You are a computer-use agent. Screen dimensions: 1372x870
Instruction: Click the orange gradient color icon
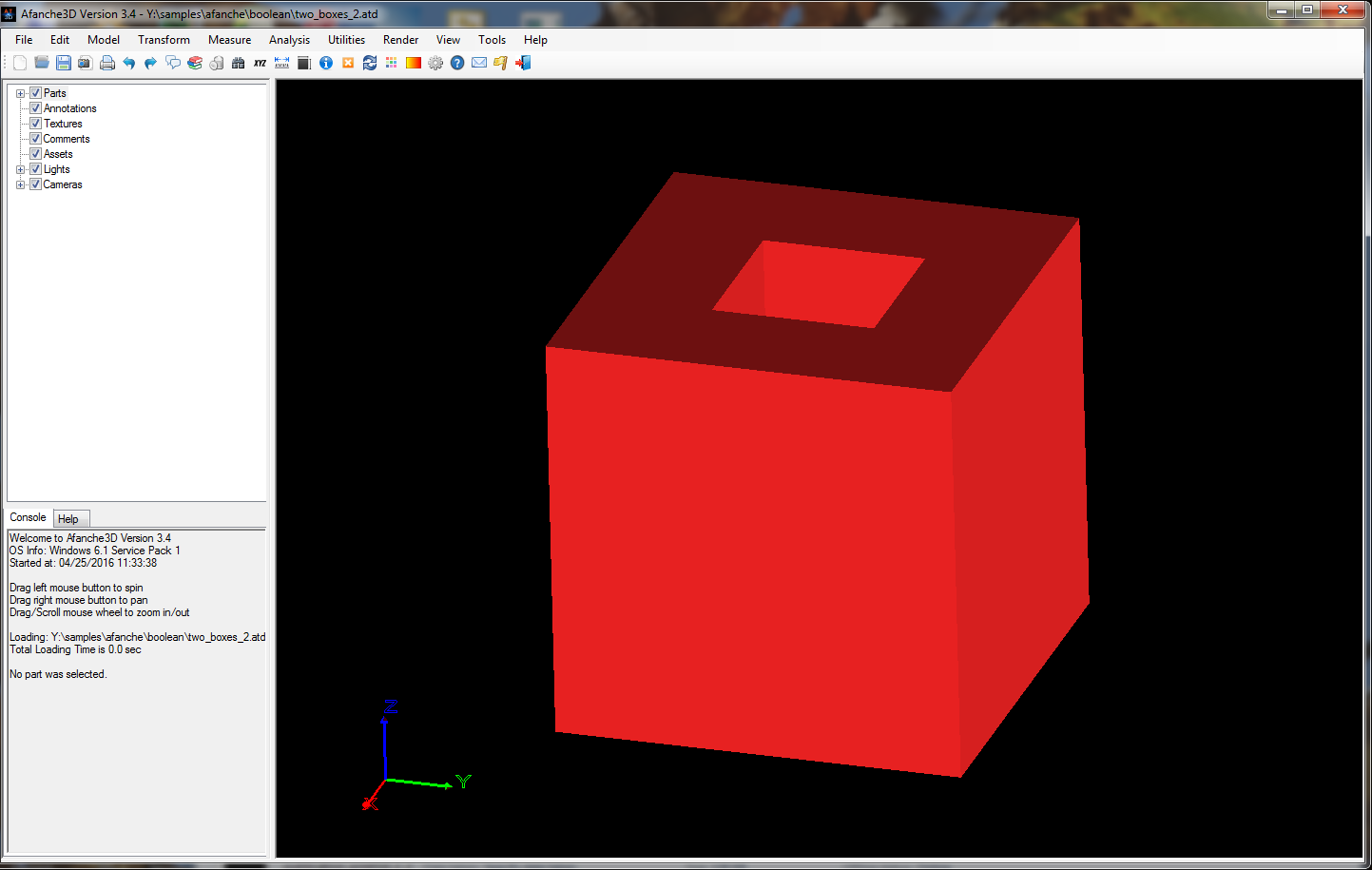(414, 63)
